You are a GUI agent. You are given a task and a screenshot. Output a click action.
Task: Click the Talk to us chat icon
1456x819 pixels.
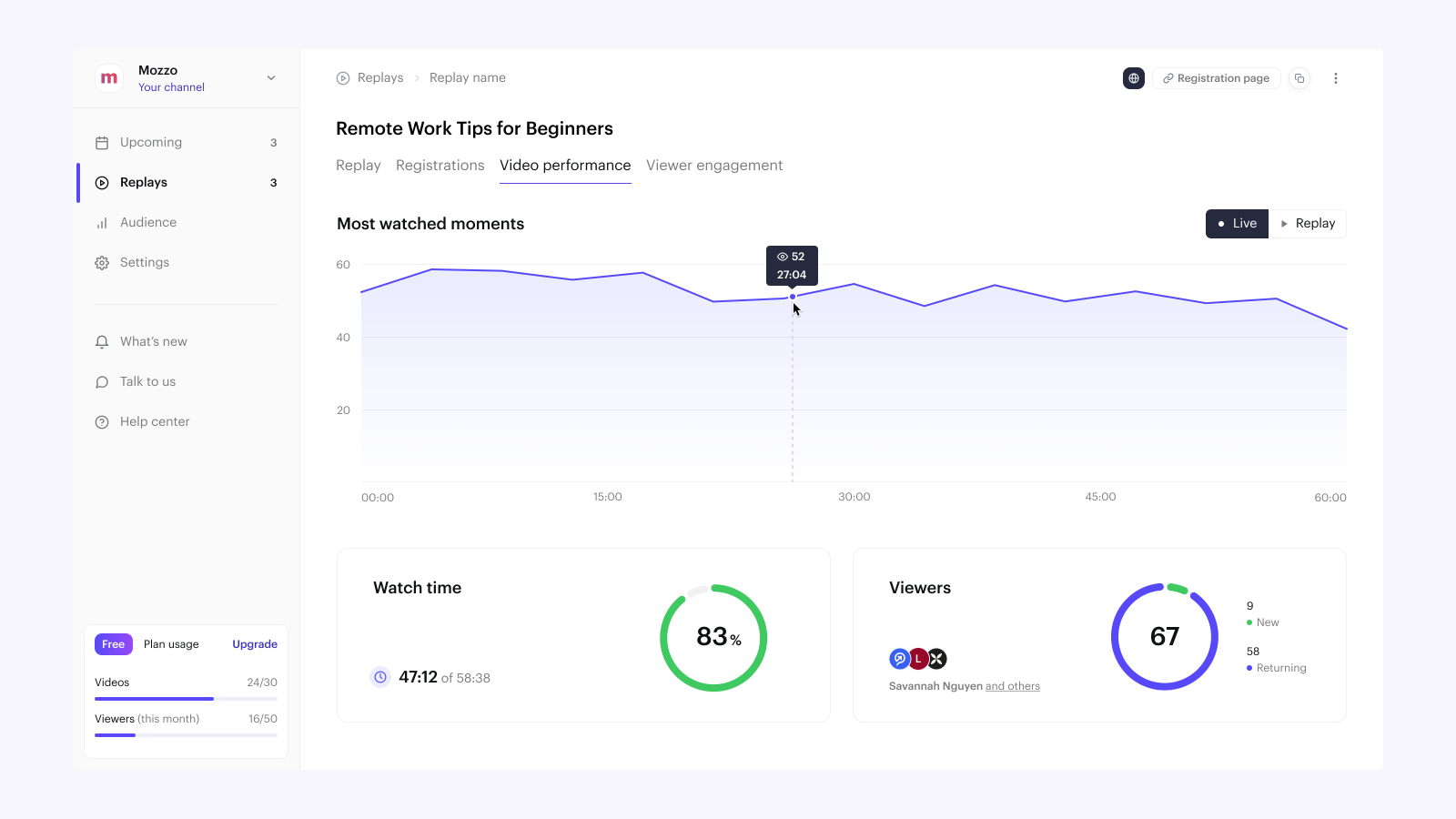102,381
